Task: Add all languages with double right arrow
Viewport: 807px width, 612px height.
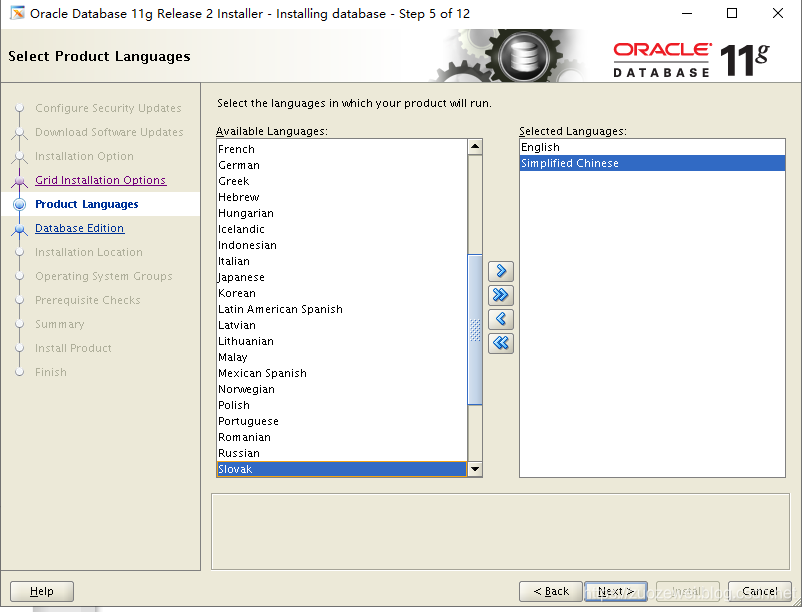Action: point(500,295)
